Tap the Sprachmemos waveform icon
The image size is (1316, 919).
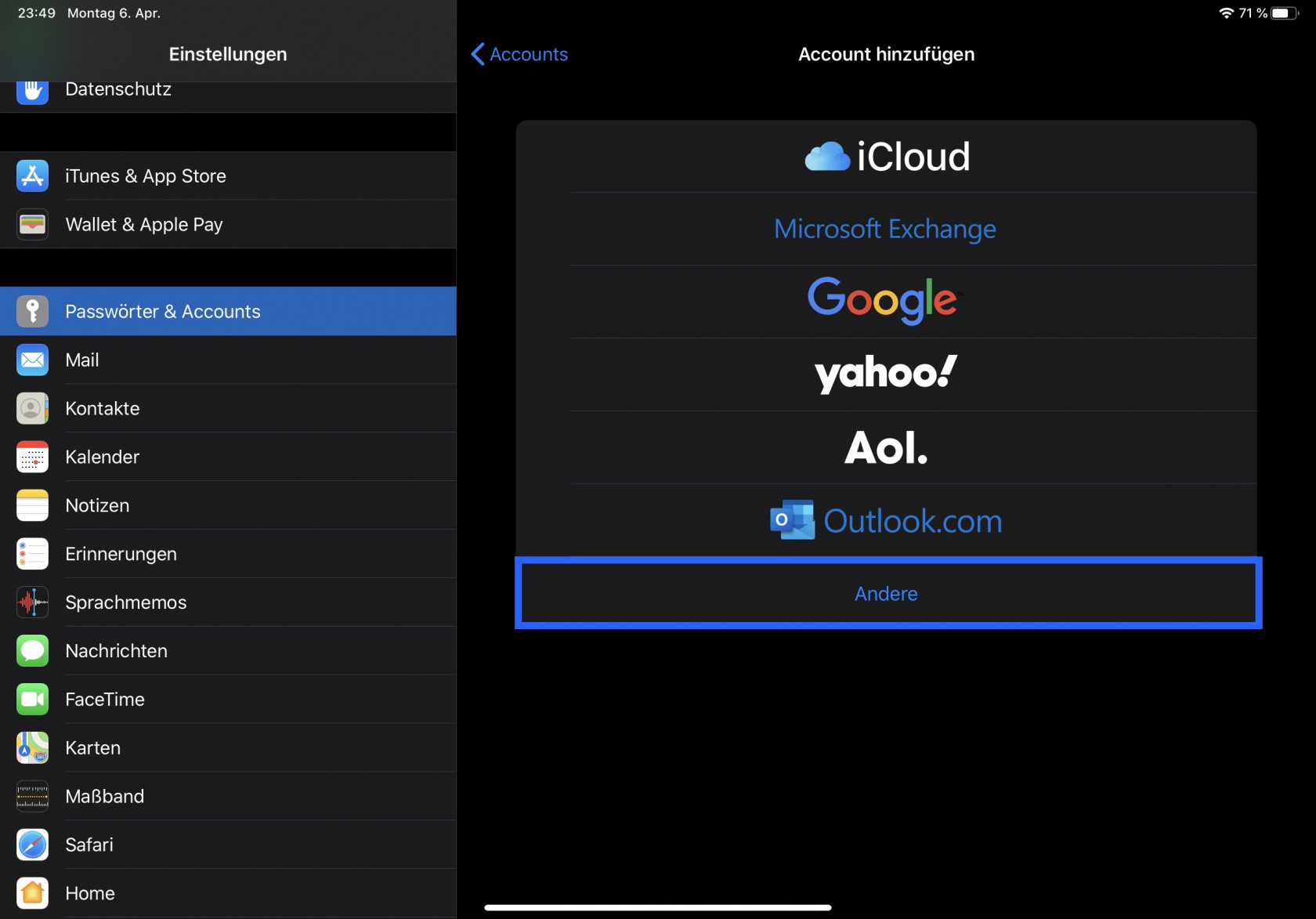click(32, 602)
